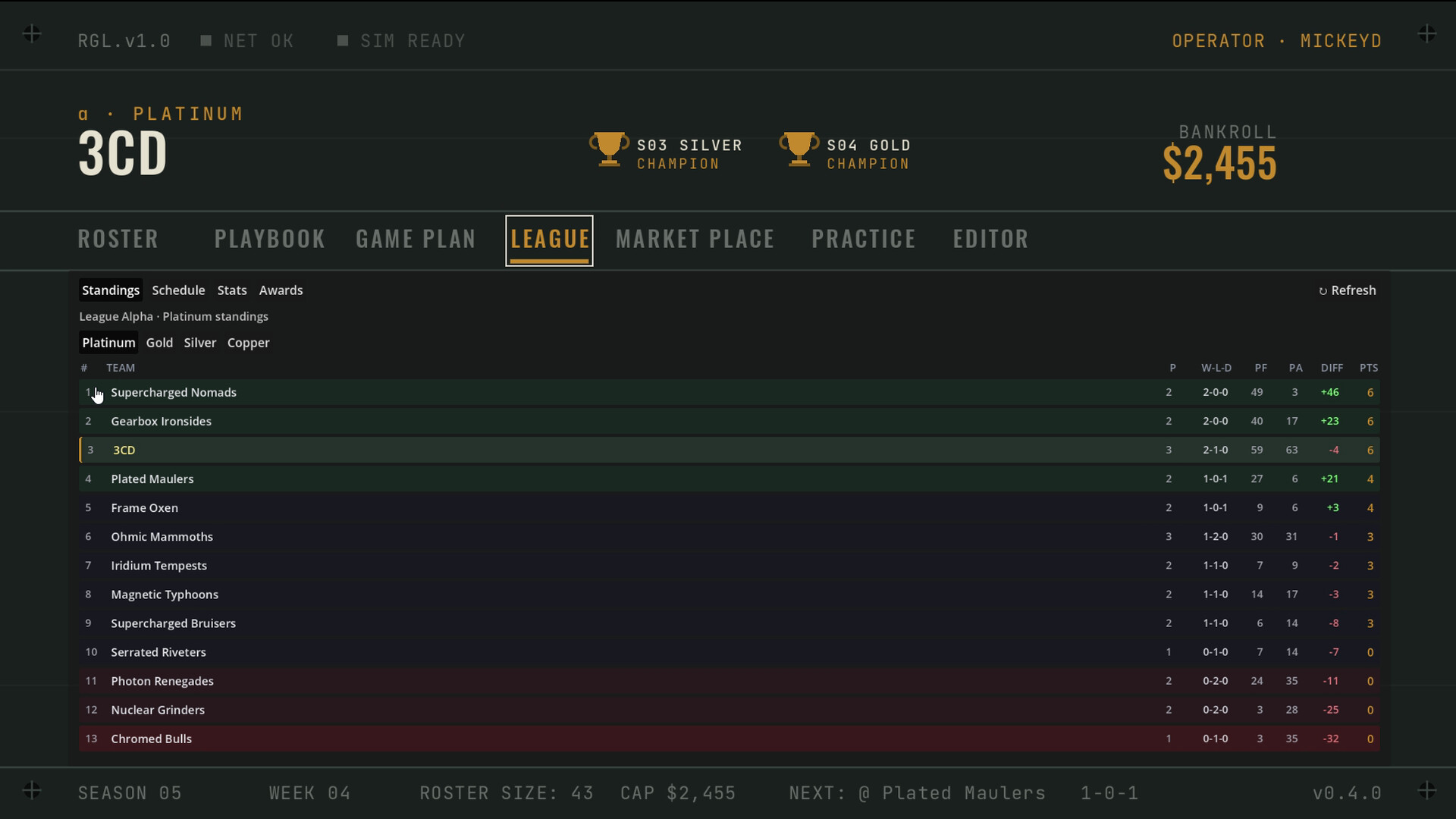Click the NET OK status indicator
Screen dimensions: 1456x819
click(247, 41)
